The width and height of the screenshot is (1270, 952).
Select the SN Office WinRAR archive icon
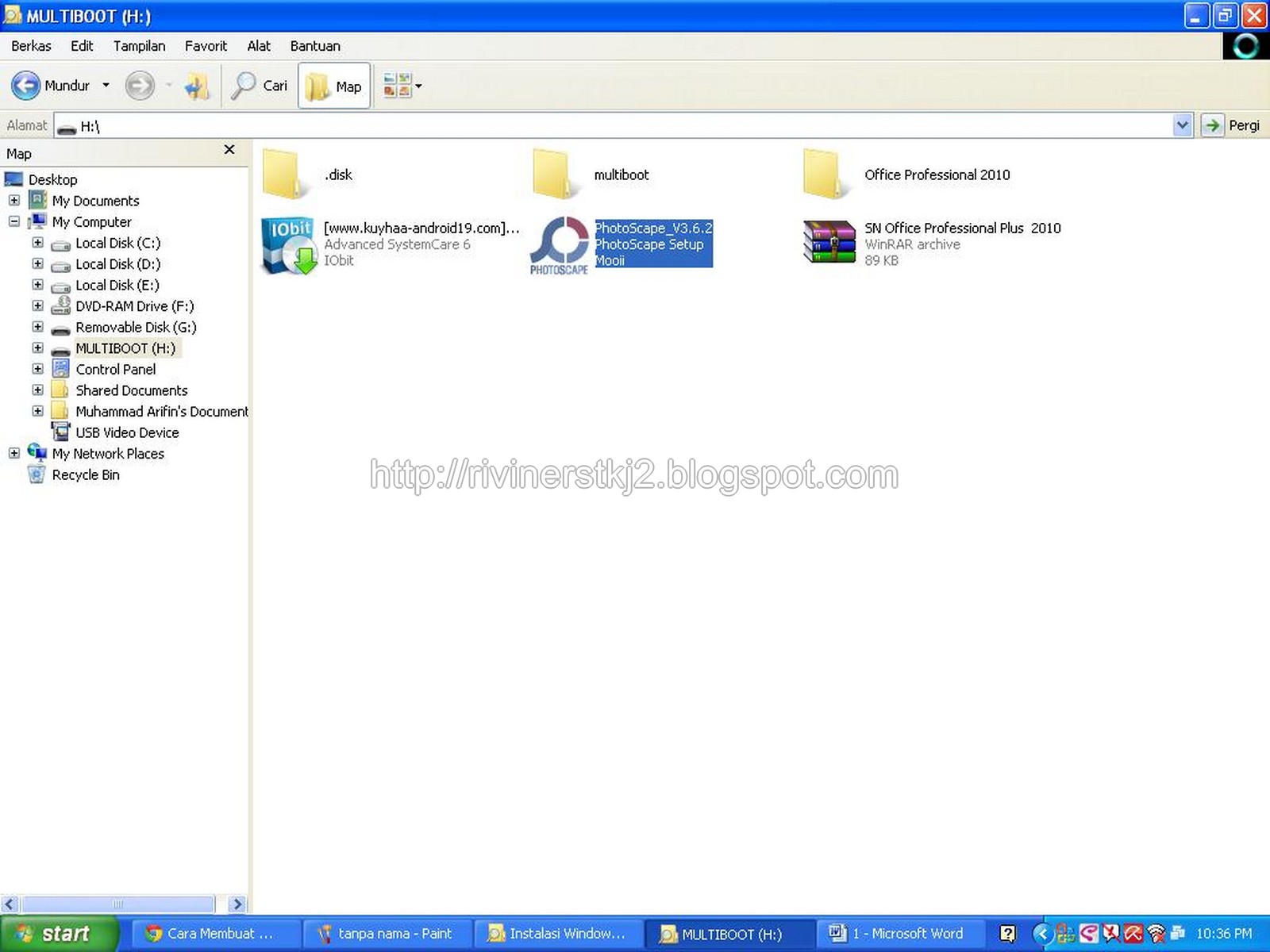pos(829,243)
